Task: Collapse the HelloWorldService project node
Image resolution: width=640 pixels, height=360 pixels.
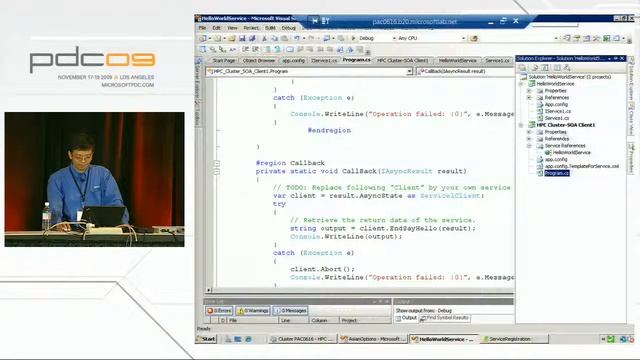Action: 521,84
